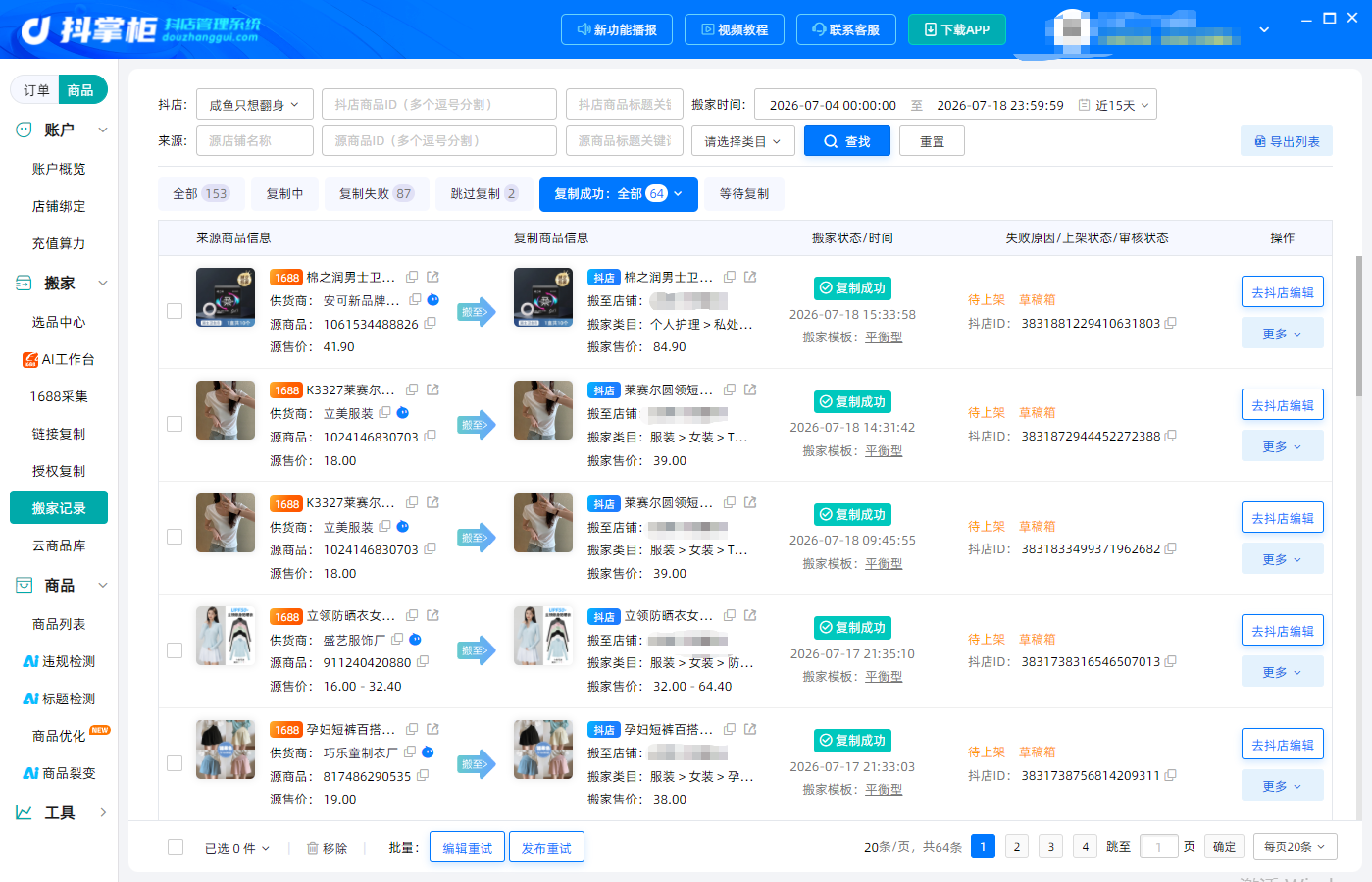Image resolution: width=1372 pixels, height=882 pixels.
Task: Show 复制失败 87 tab
Action: [x=376, y=194]
